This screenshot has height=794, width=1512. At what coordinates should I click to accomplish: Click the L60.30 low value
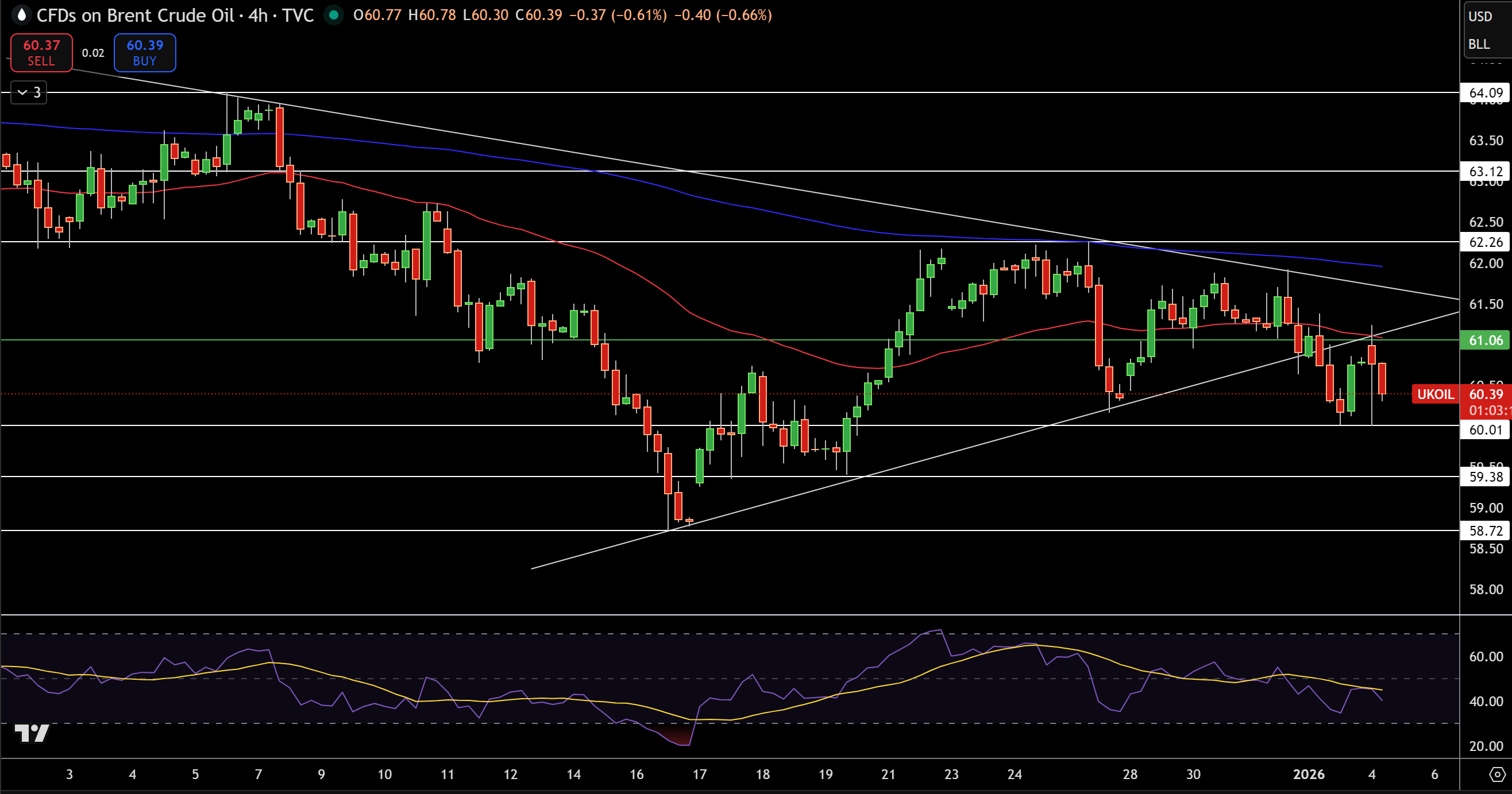tap(485, 15)
